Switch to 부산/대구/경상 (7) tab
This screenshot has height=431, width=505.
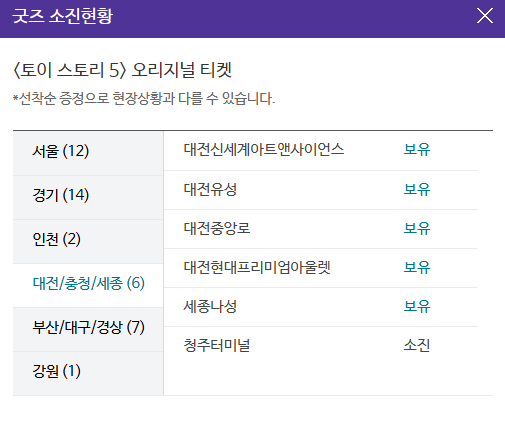(88, 329)
